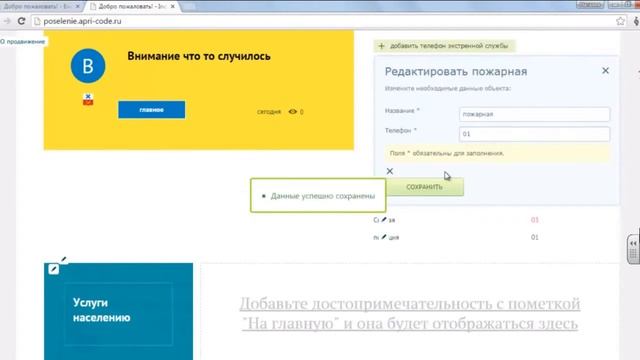Click the red 01 phone number

[x=535, y=220]
